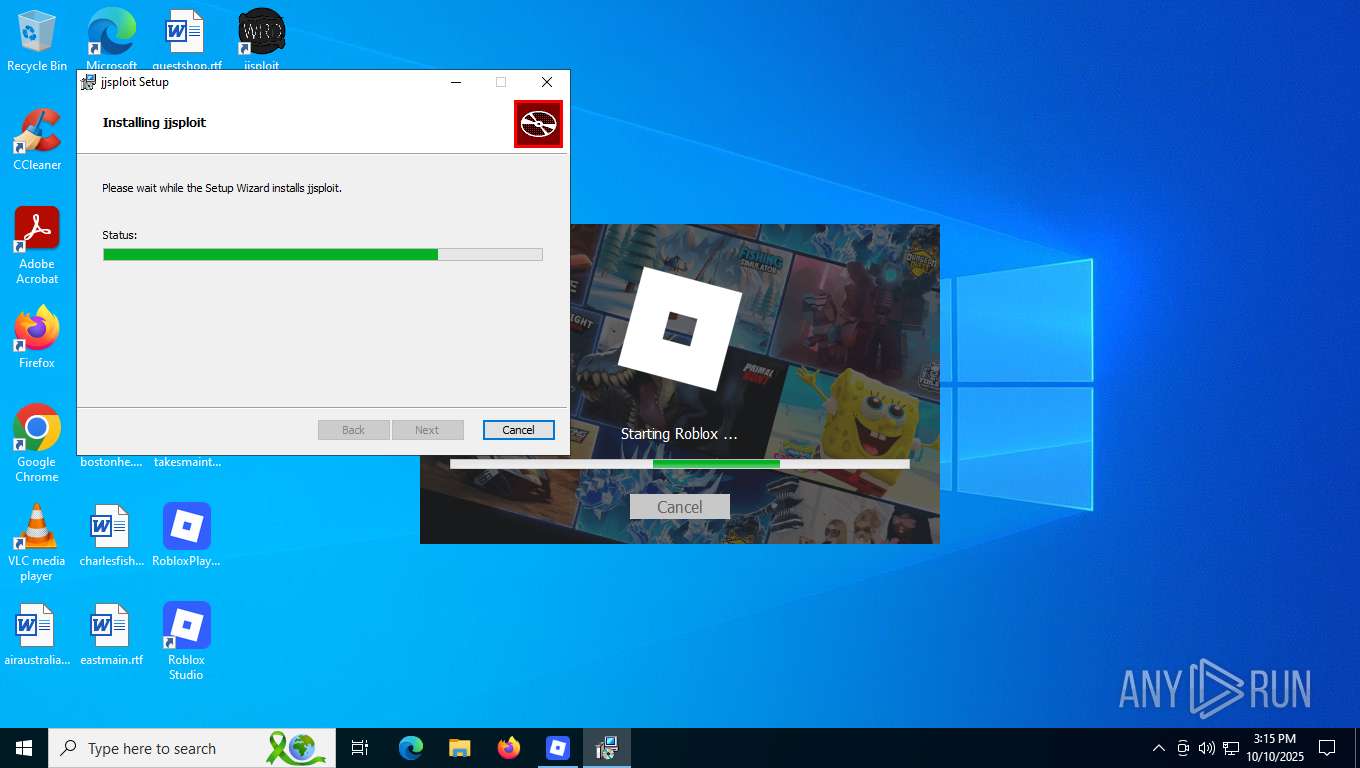Launch Google Chrome from the desktop
Viewport: 1360px width, 768px height.
pyautogui.click(x=37, y=443)
